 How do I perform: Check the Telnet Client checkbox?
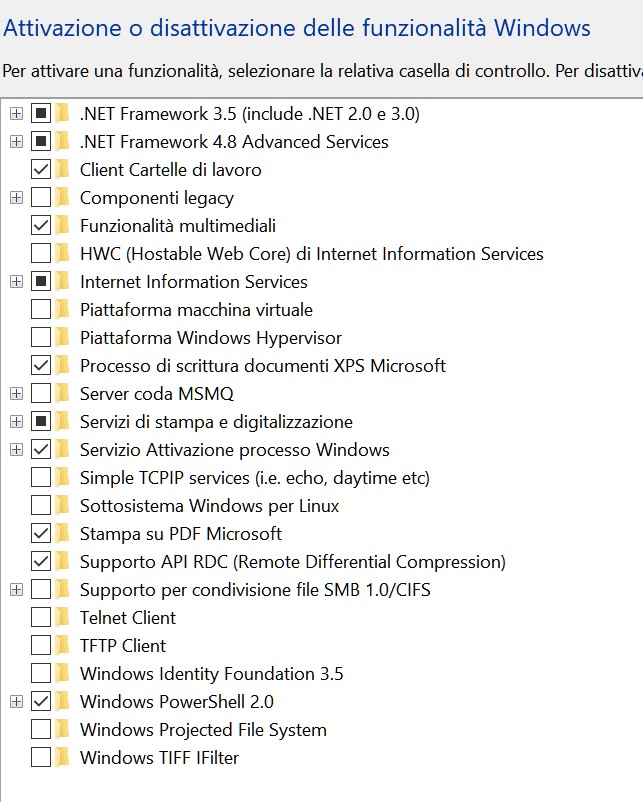(41, 618)
